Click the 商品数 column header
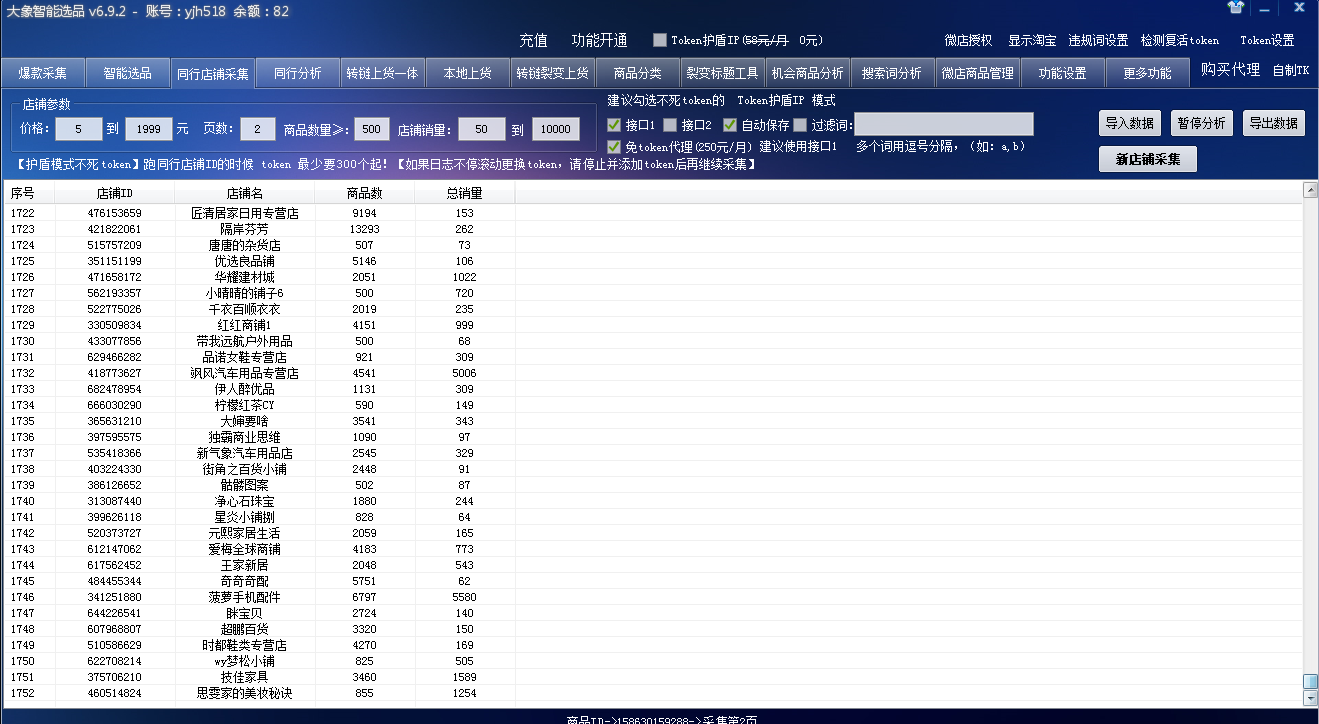The image size is (1319, 724). (x=364, y=193)
